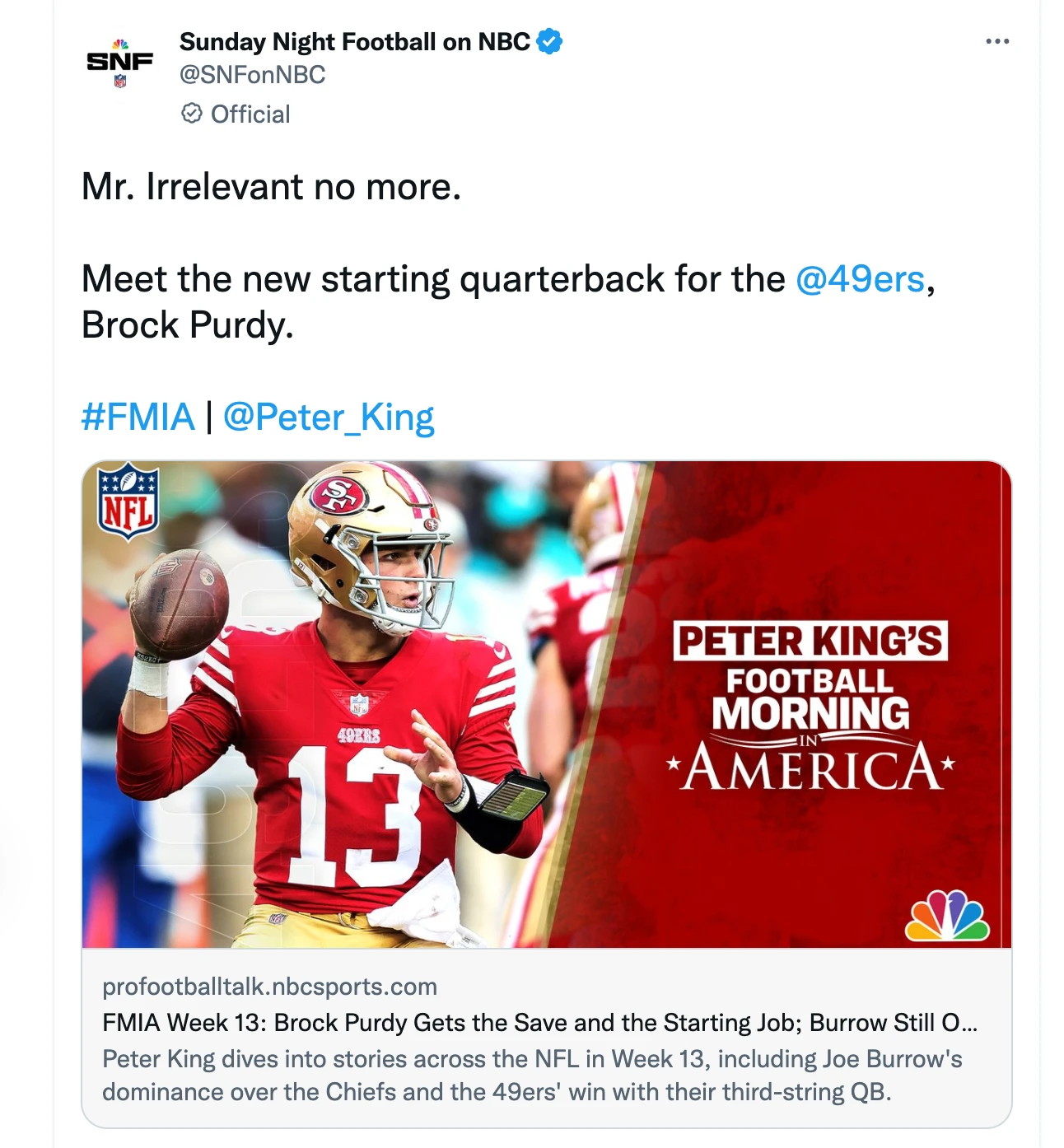Click the NBC peacock logo in the card

tap(947, 915)
